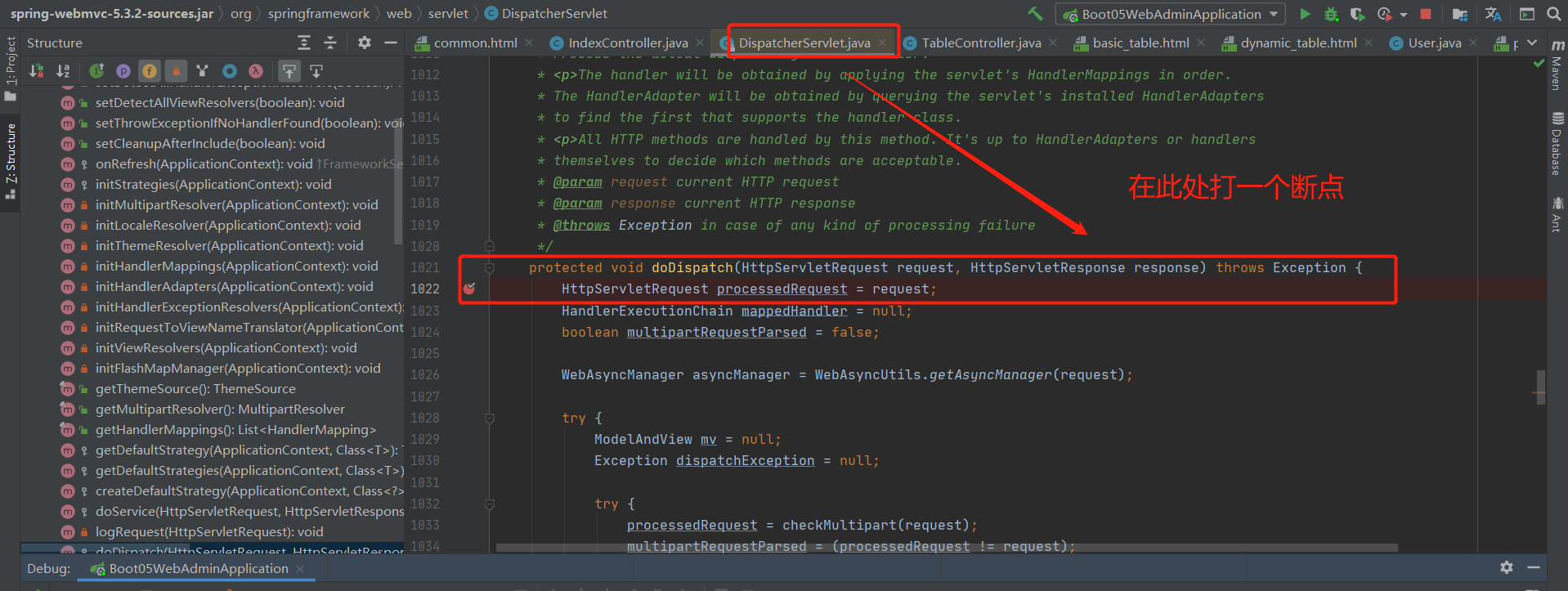Switch to the User.java tab
Screen dimensions: 1568x591
click(1435, 43)
